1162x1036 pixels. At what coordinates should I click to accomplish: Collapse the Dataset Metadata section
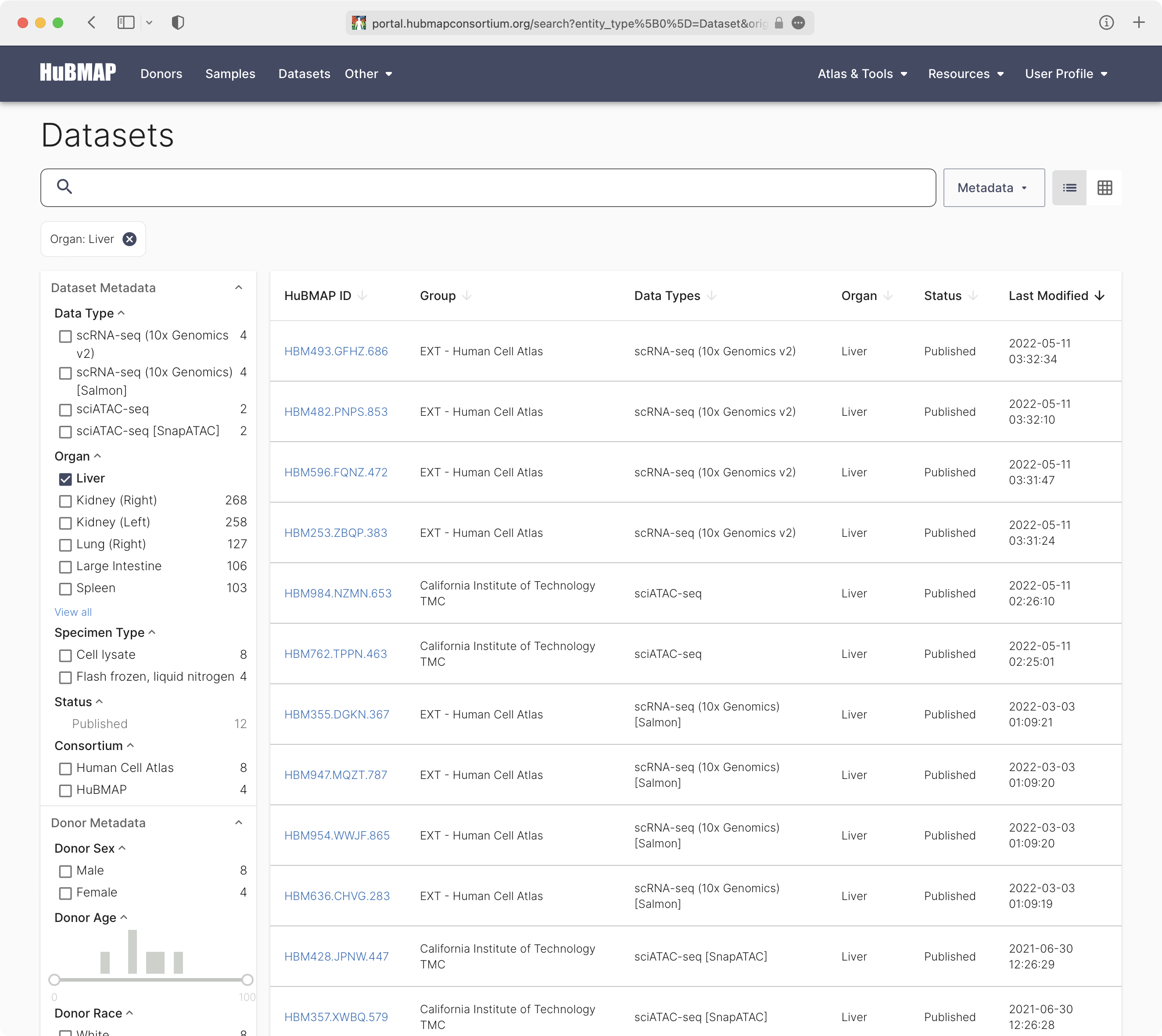(x=239, y=287)
